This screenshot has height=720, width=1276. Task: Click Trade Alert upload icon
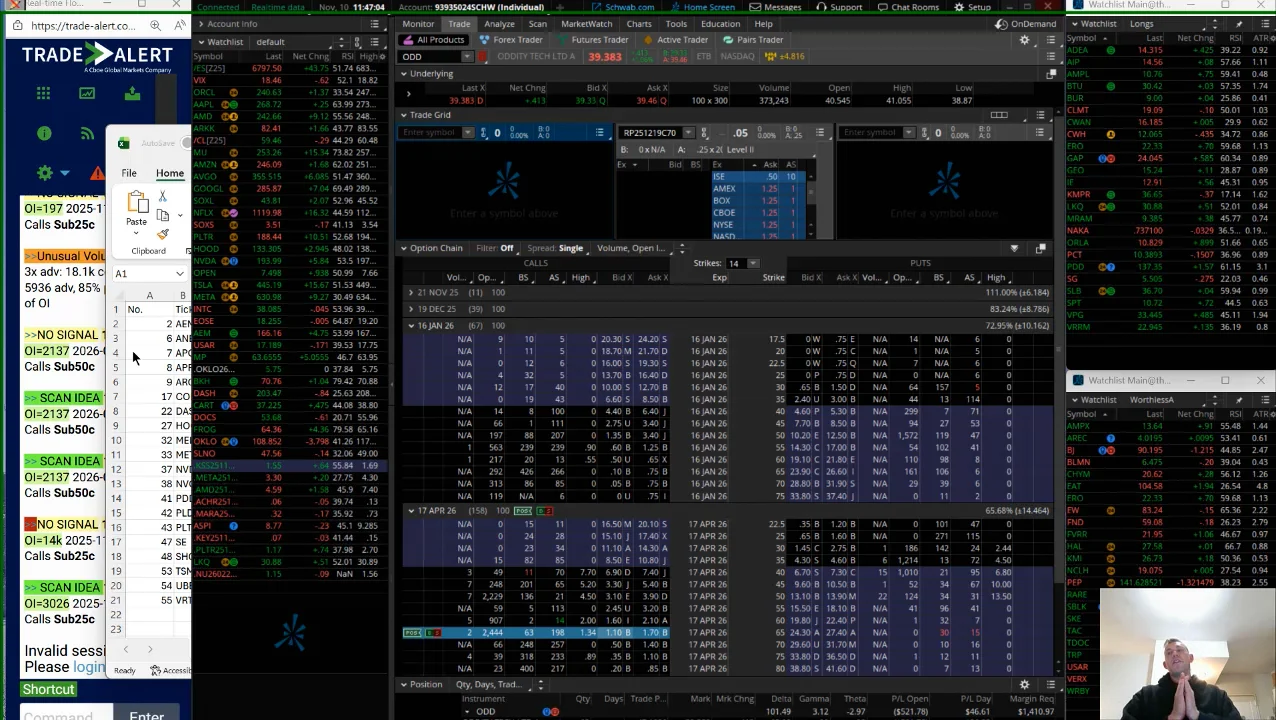pyautogui.click(x=132, y=93)
